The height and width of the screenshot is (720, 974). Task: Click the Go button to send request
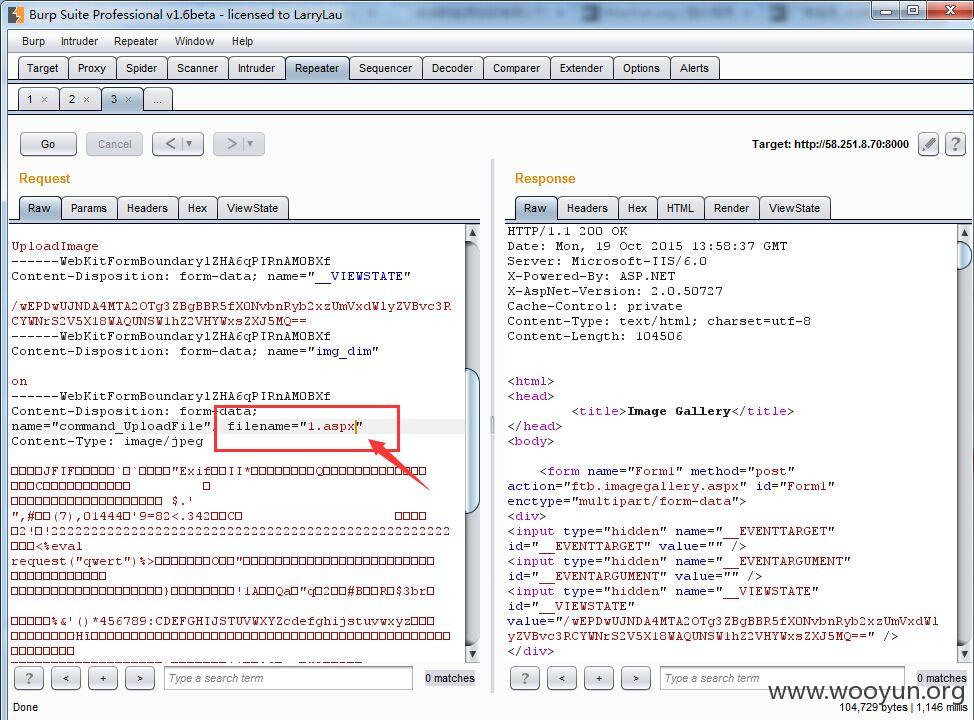pyautogui.click(x=48, y=144)
